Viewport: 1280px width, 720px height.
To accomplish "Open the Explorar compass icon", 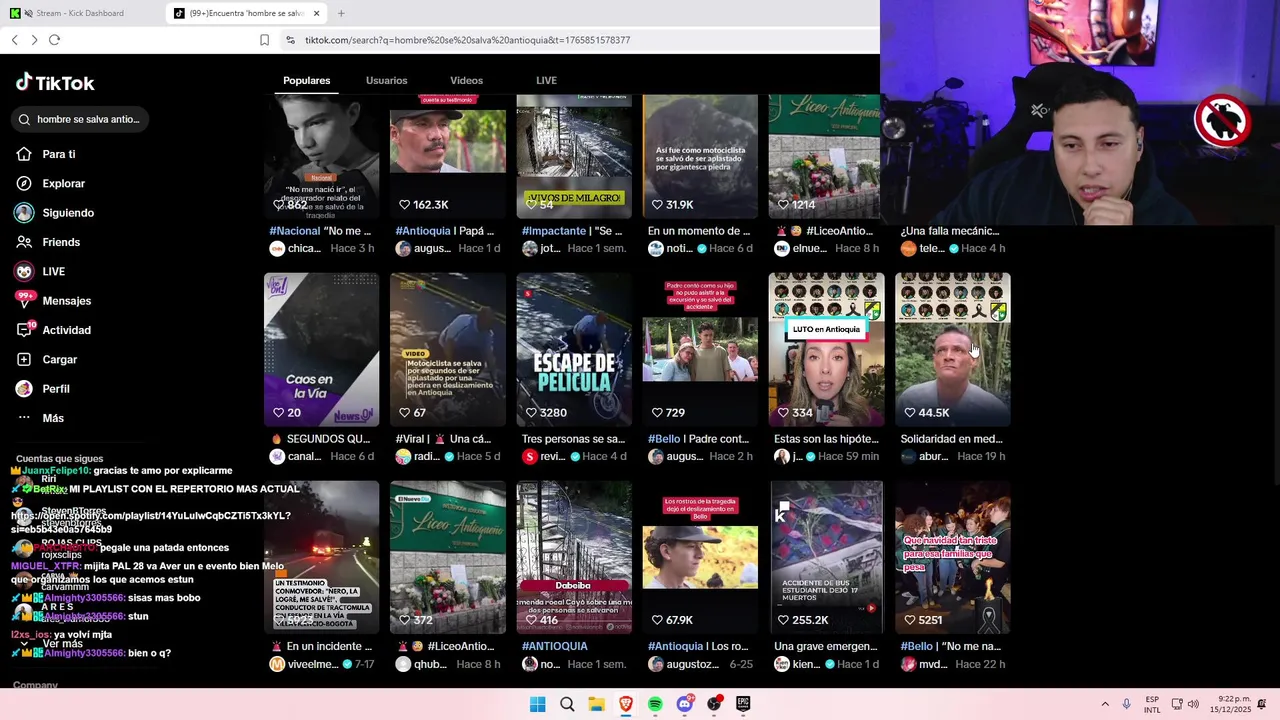I will tap(24, 183).
